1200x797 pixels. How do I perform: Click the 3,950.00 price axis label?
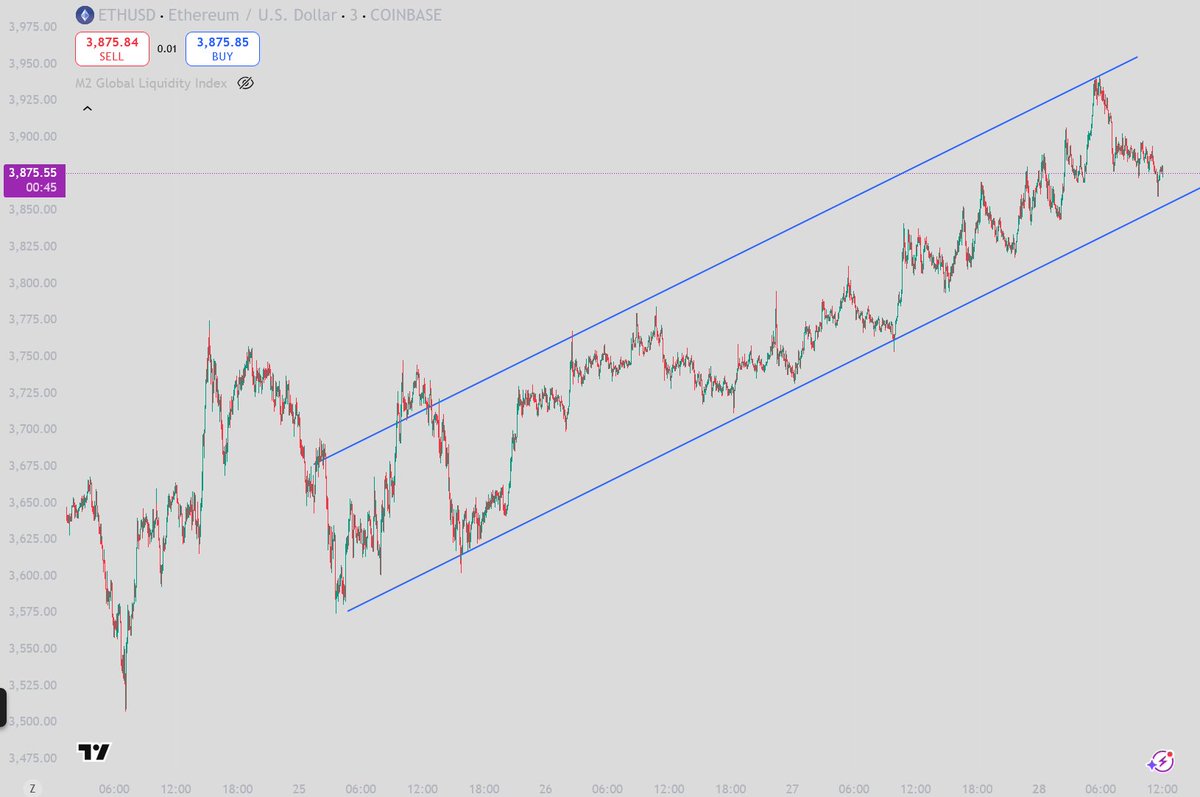pyautogui.click(x=32, y=63)
